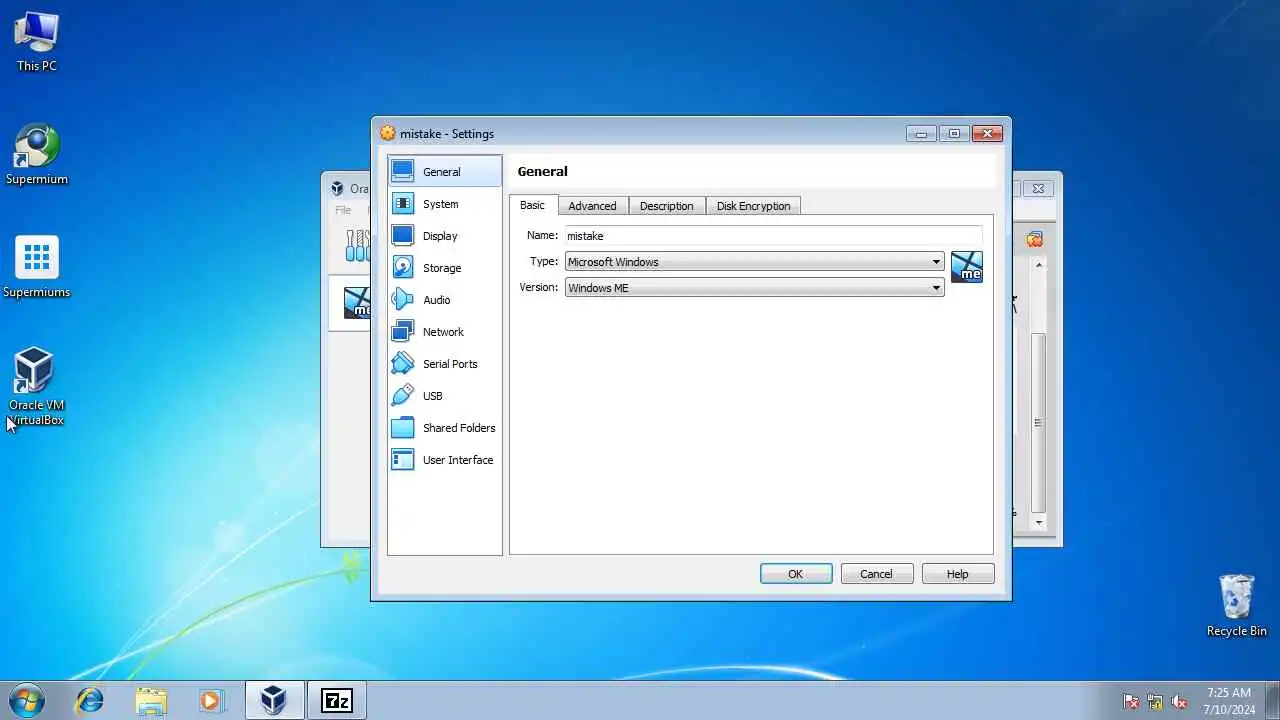Click the ME machine icon in VirtualBox Manager window
This screenshot has height=720, width=1280.
pos(356,302)
